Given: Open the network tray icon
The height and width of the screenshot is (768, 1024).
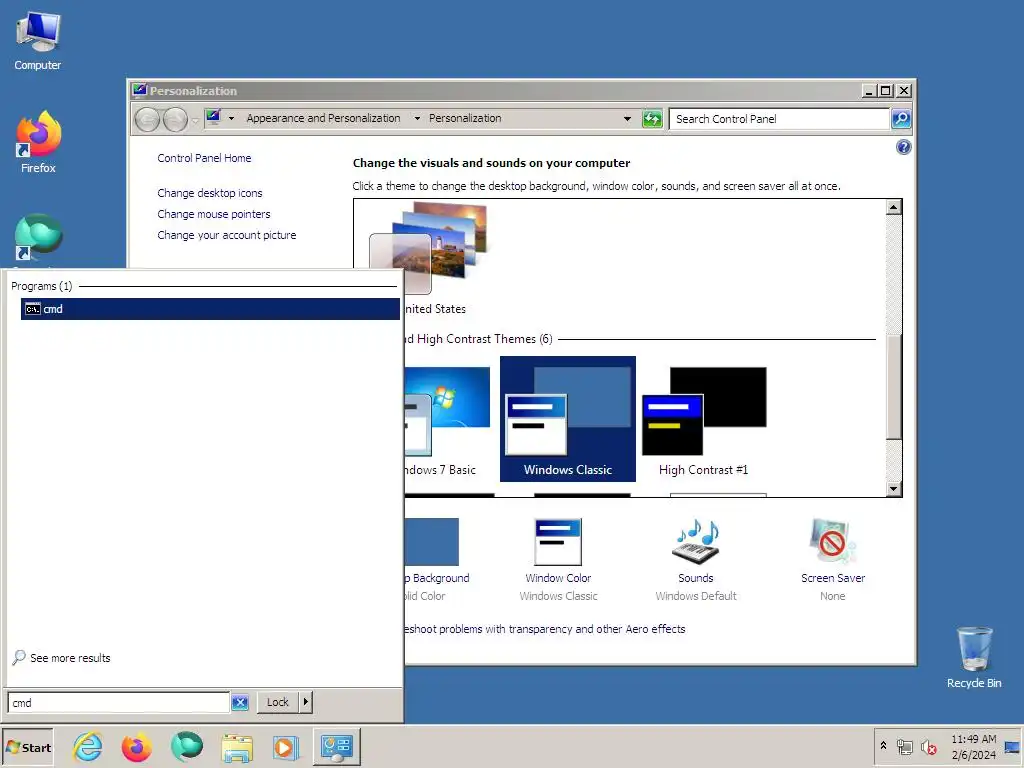Looking at the screenshot, I should 904,747.
